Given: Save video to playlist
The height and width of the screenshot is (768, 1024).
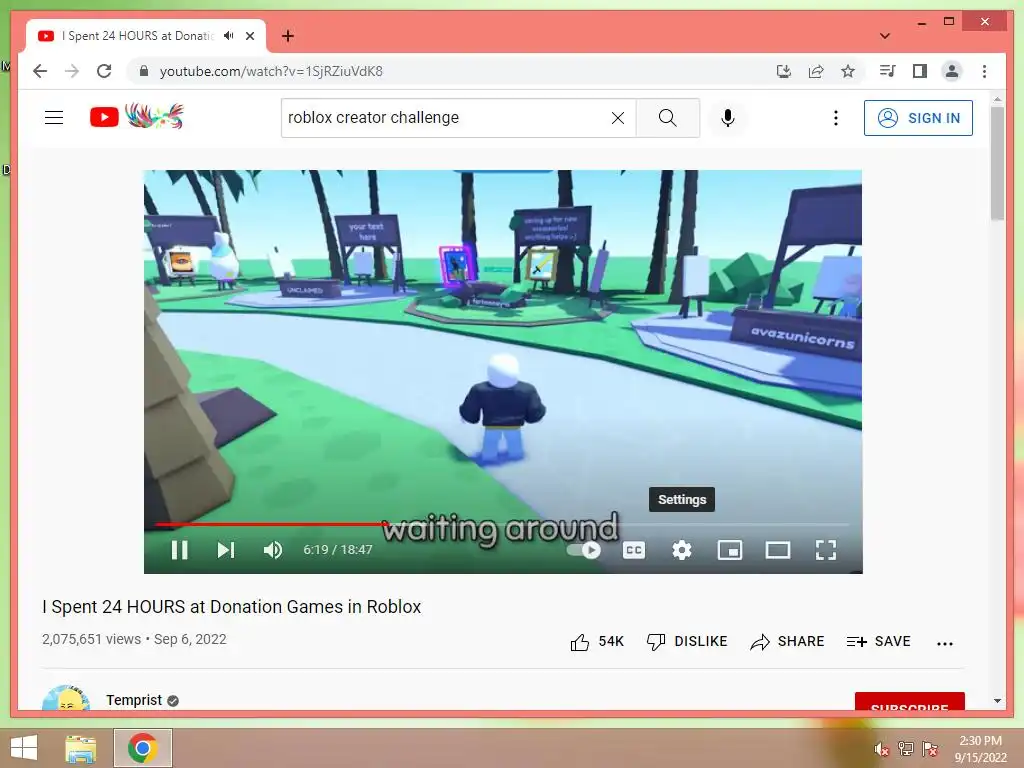Looking at the screenshot, I should pos(878,642).
